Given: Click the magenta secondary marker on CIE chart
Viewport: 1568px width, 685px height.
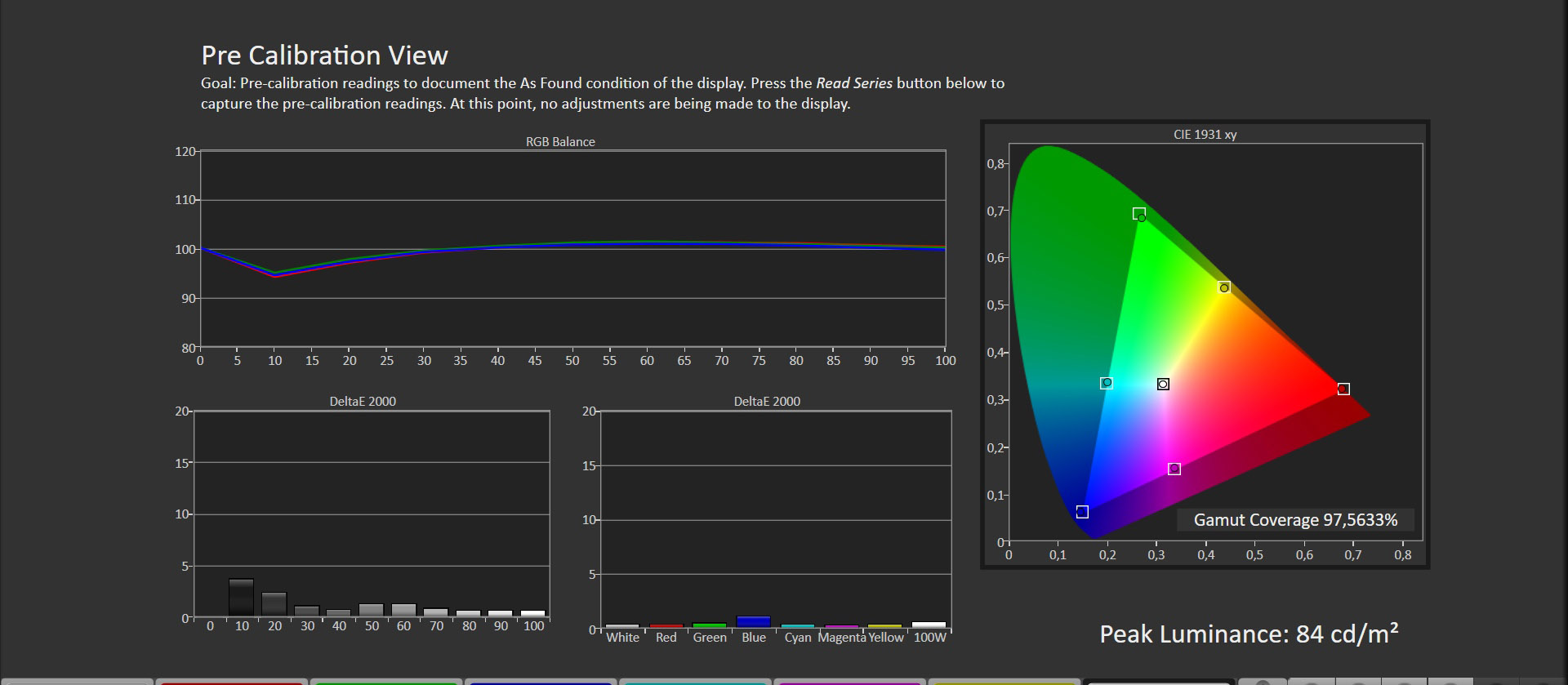Looking at the screenshot, I should [x=1174, y=469].
